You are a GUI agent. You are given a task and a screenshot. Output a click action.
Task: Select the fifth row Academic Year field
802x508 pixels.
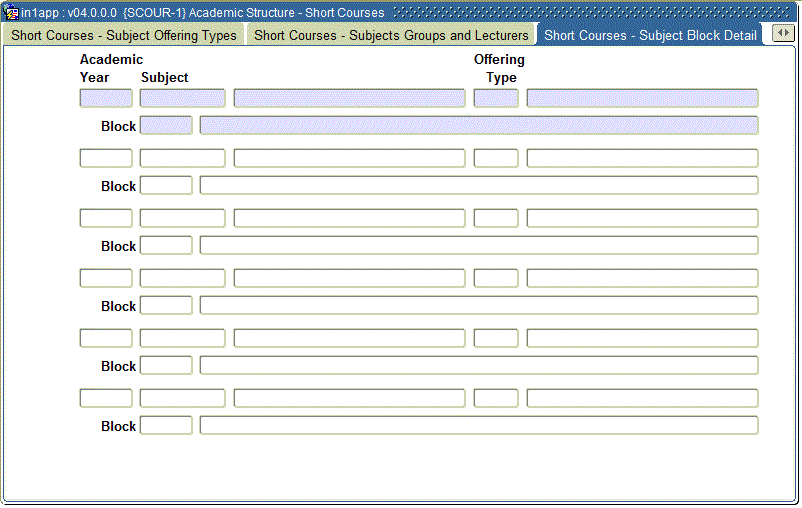[x=106, y=338]
